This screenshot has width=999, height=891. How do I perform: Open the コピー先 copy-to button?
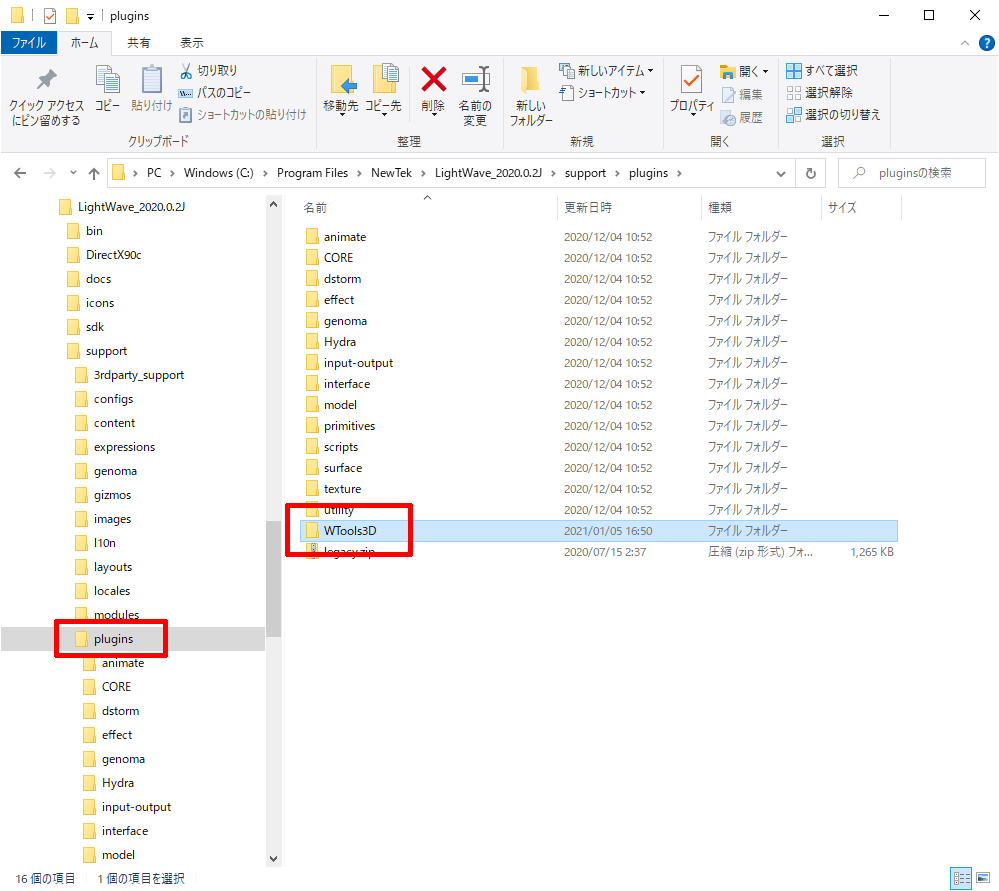point(383,90)
